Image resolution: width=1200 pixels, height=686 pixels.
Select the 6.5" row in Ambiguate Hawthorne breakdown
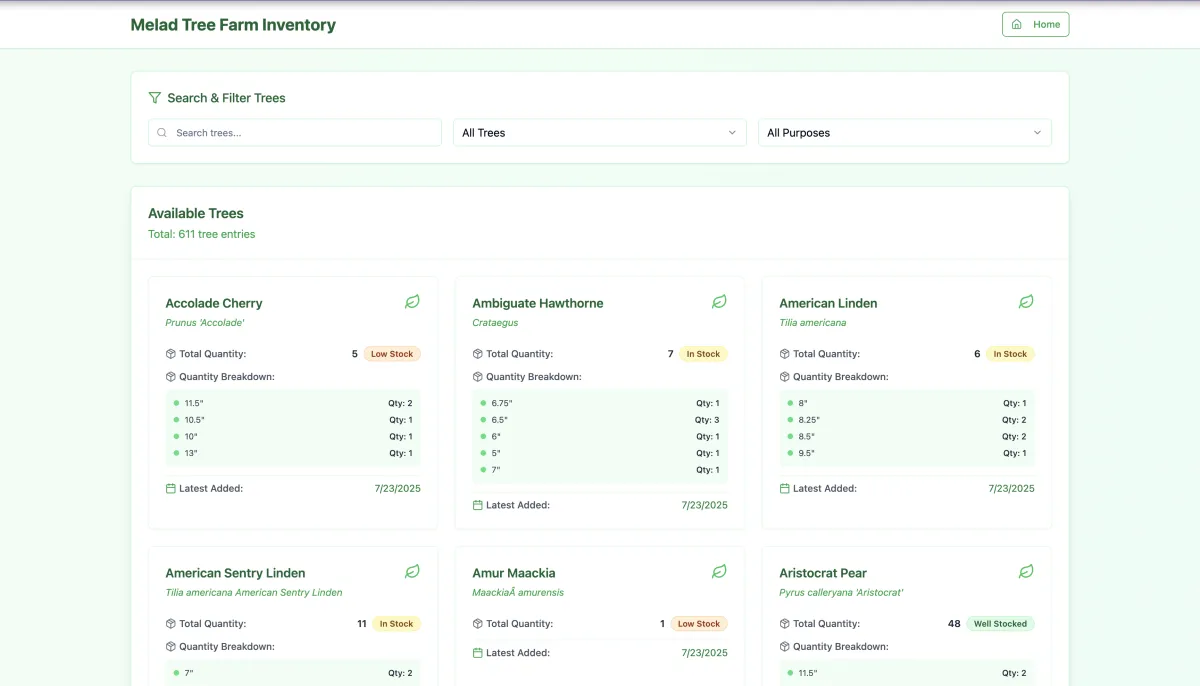pos(600,420)
